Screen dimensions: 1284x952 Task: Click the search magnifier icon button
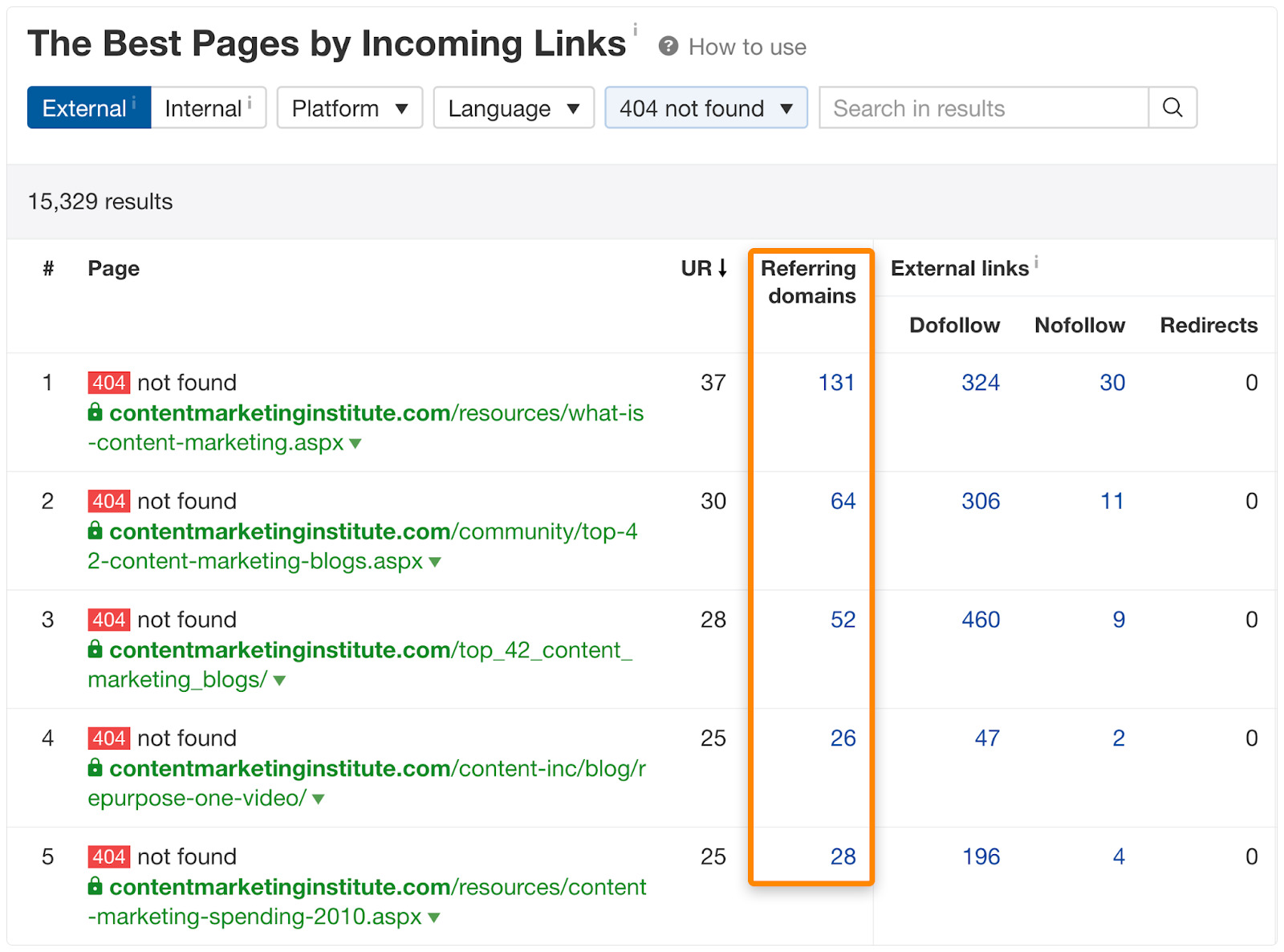point(1172,108)
